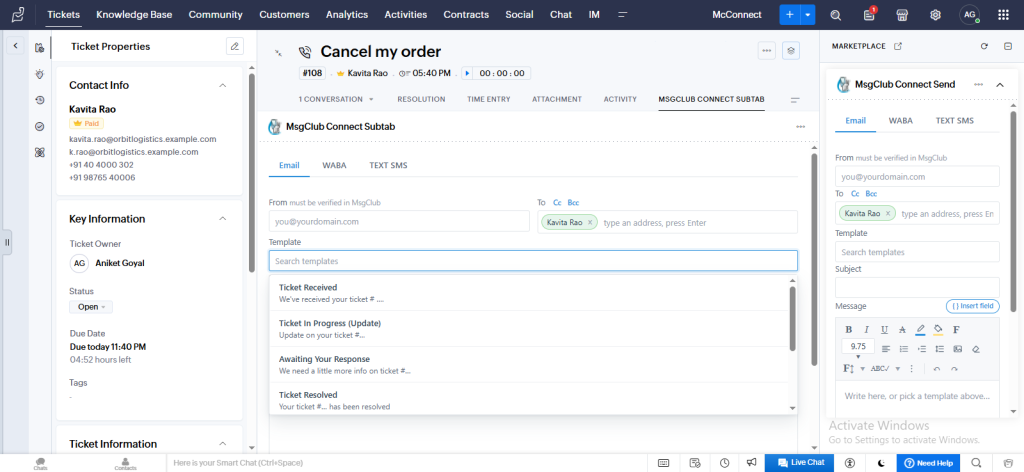Image resolution: width=1024 pixels, height=472 pixels.
Task: Open Analytics in top navigation
Action: [x=347, y=14]
